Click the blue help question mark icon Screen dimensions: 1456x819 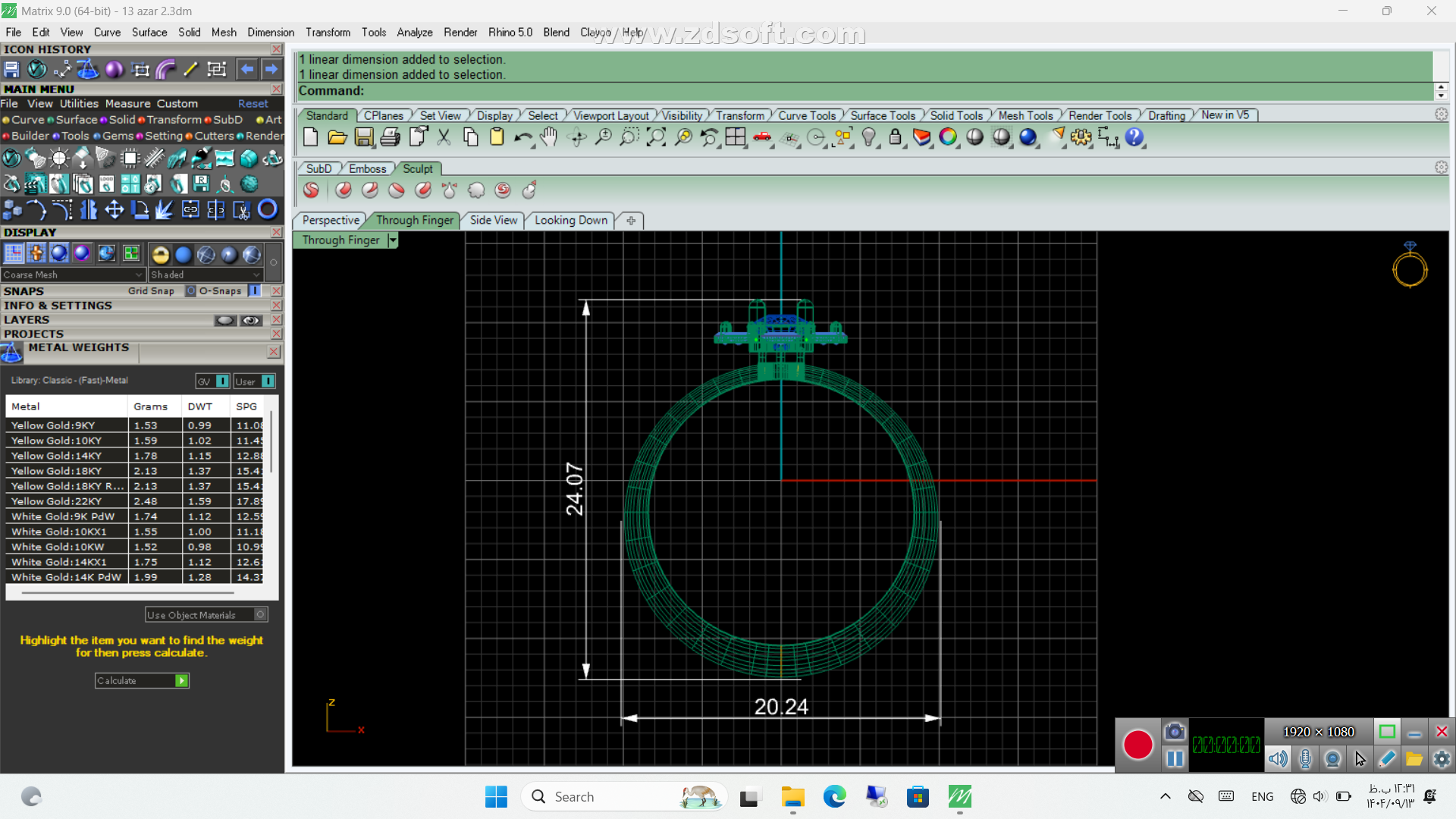tap(1134, 137)
